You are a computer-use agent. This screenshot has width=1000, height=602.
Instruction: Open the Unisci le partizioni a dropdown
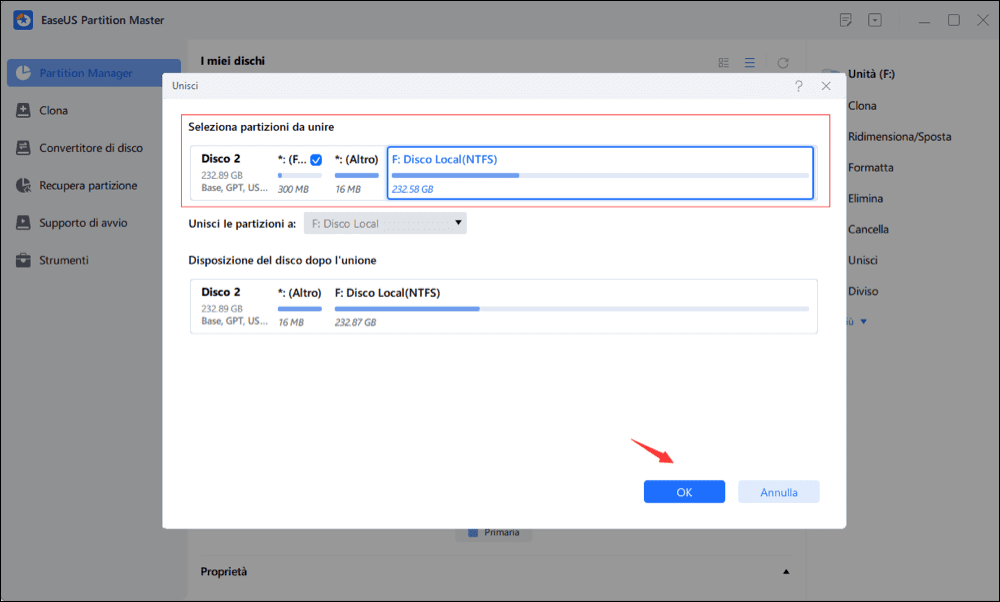(385, 223)
